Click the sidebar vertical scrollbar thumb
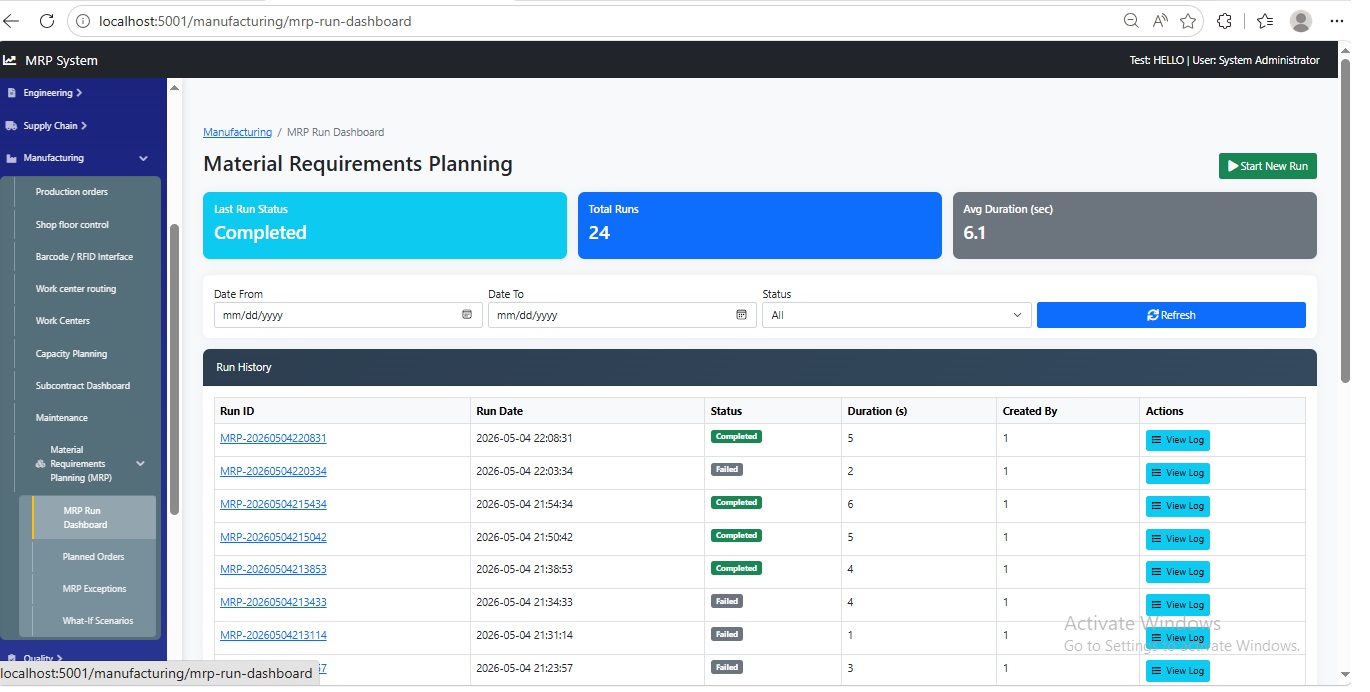Viewport: 1370px width, 692px height. [x=175, y=370]
